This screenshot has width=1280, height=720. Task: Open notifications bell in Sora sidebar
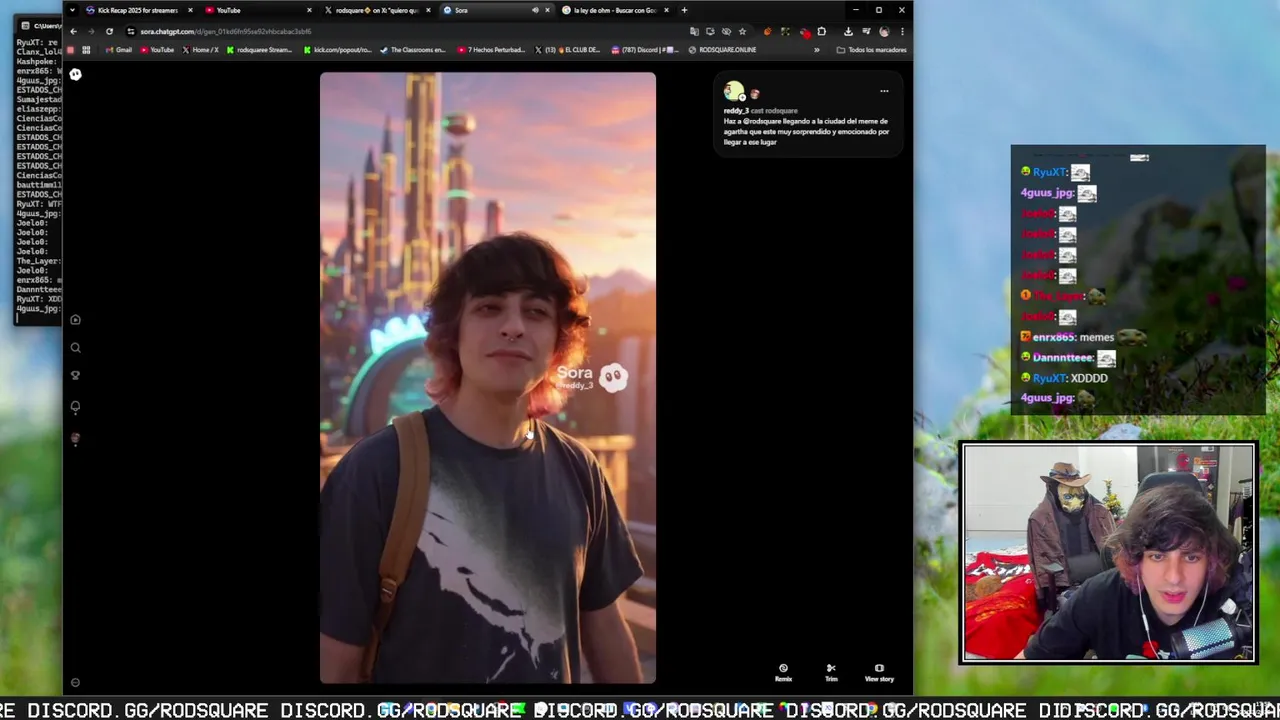click(x=75, y=407)
